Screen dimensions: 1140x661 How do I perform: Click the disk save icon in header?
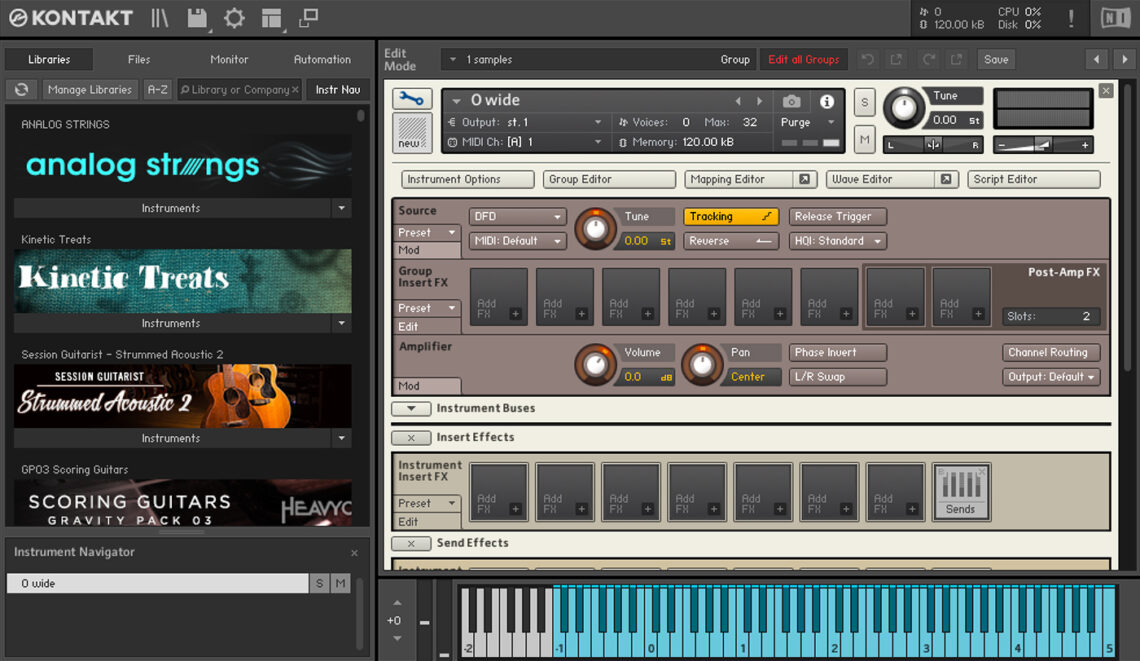[x=196, y=18]
